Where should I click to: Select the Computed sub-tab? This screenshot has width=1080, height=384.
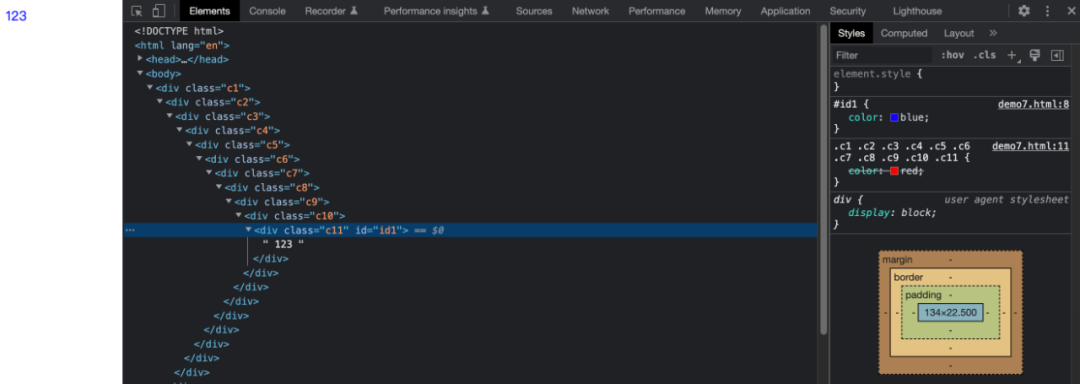pyautogui.click(x=904, y=33)
